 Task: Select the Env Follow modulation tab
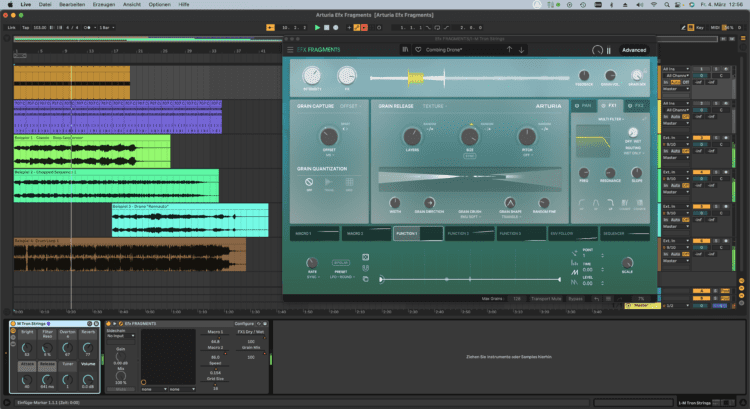point(573,233)
